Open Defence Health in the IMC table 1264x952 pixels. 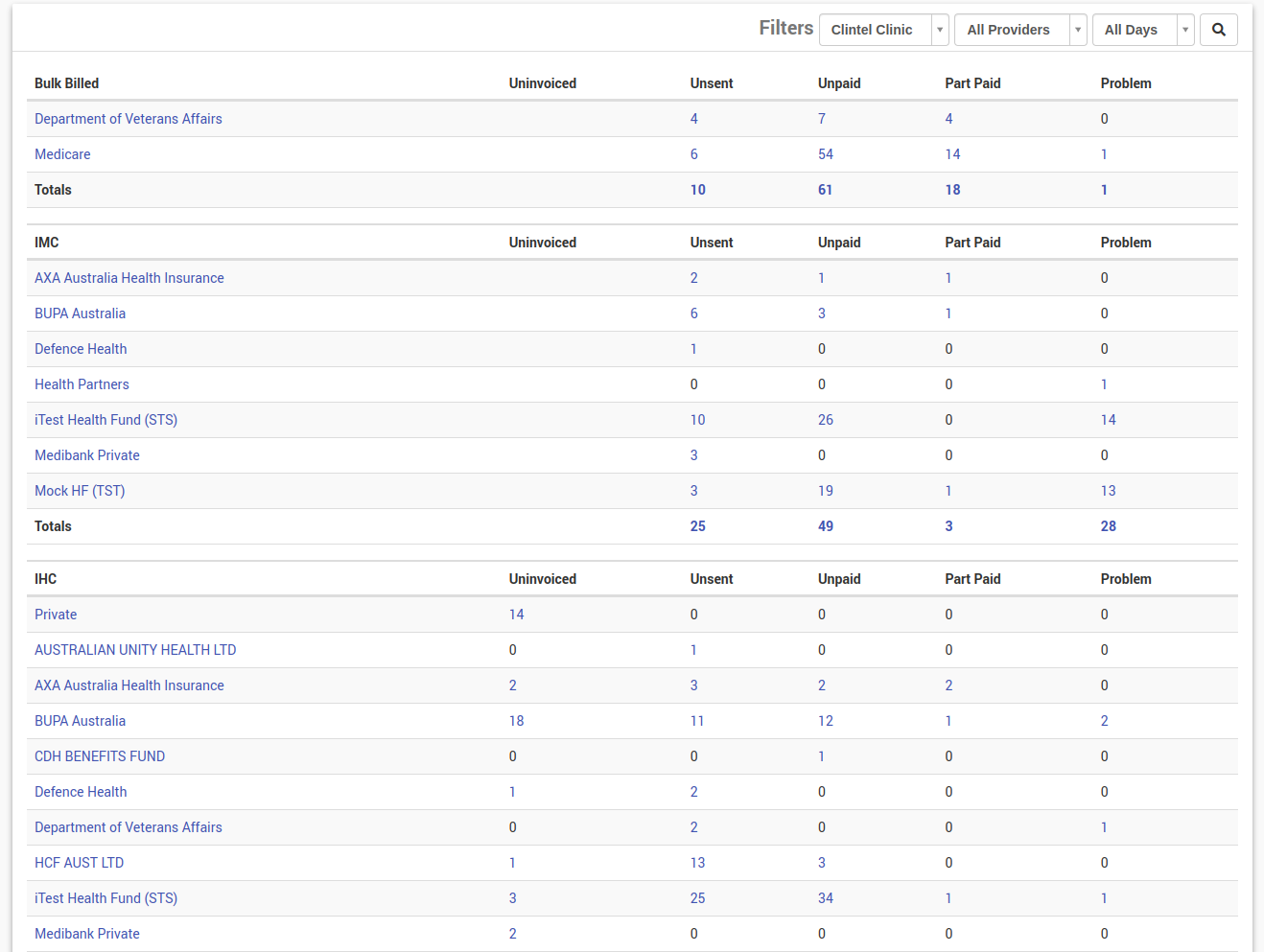click(81, 349)
